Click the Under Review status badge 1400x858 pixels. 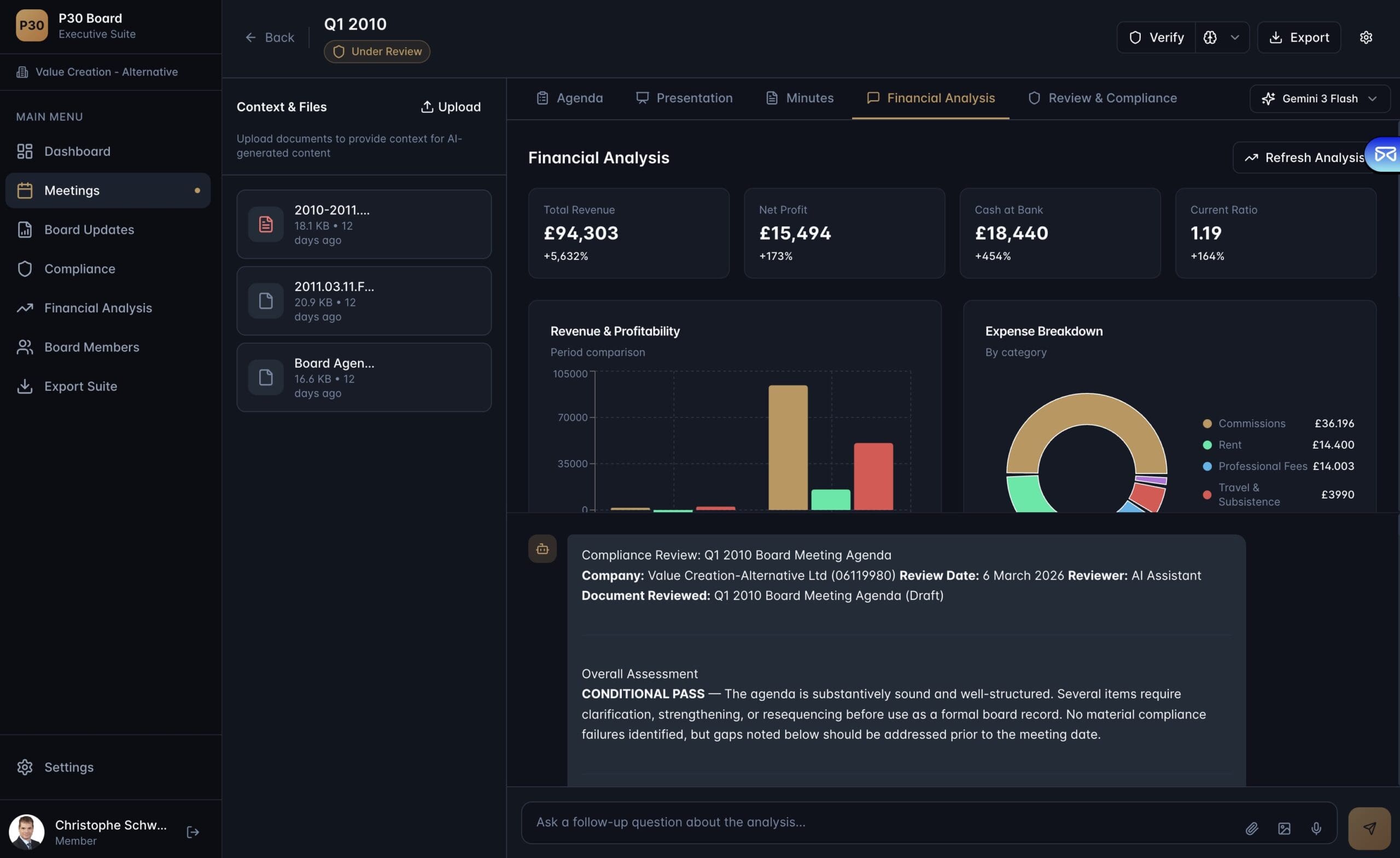[x=377, y=52]
